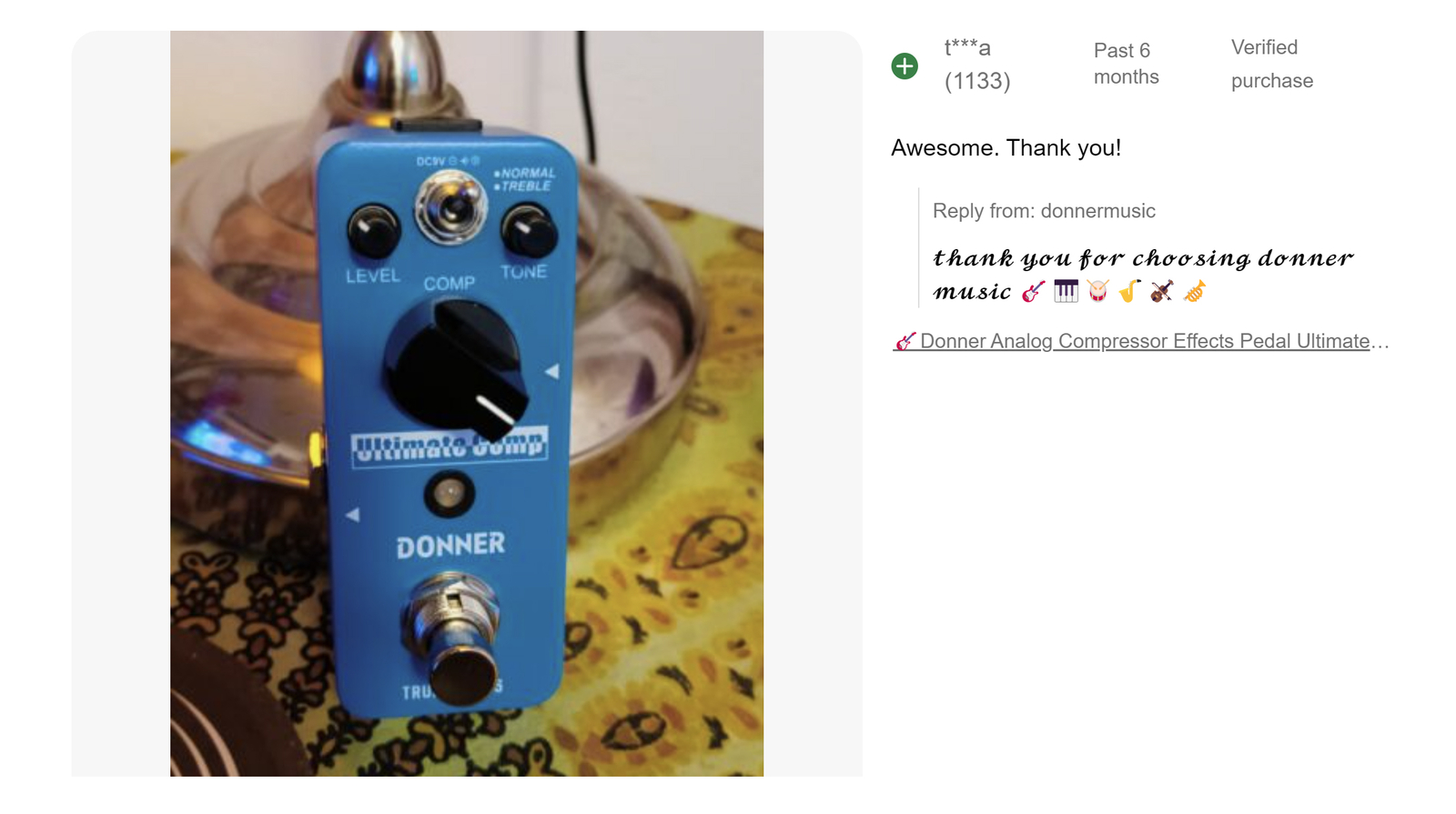
Task: Click the DONNER logo in the photo
Action: click(x=450, y=546)
